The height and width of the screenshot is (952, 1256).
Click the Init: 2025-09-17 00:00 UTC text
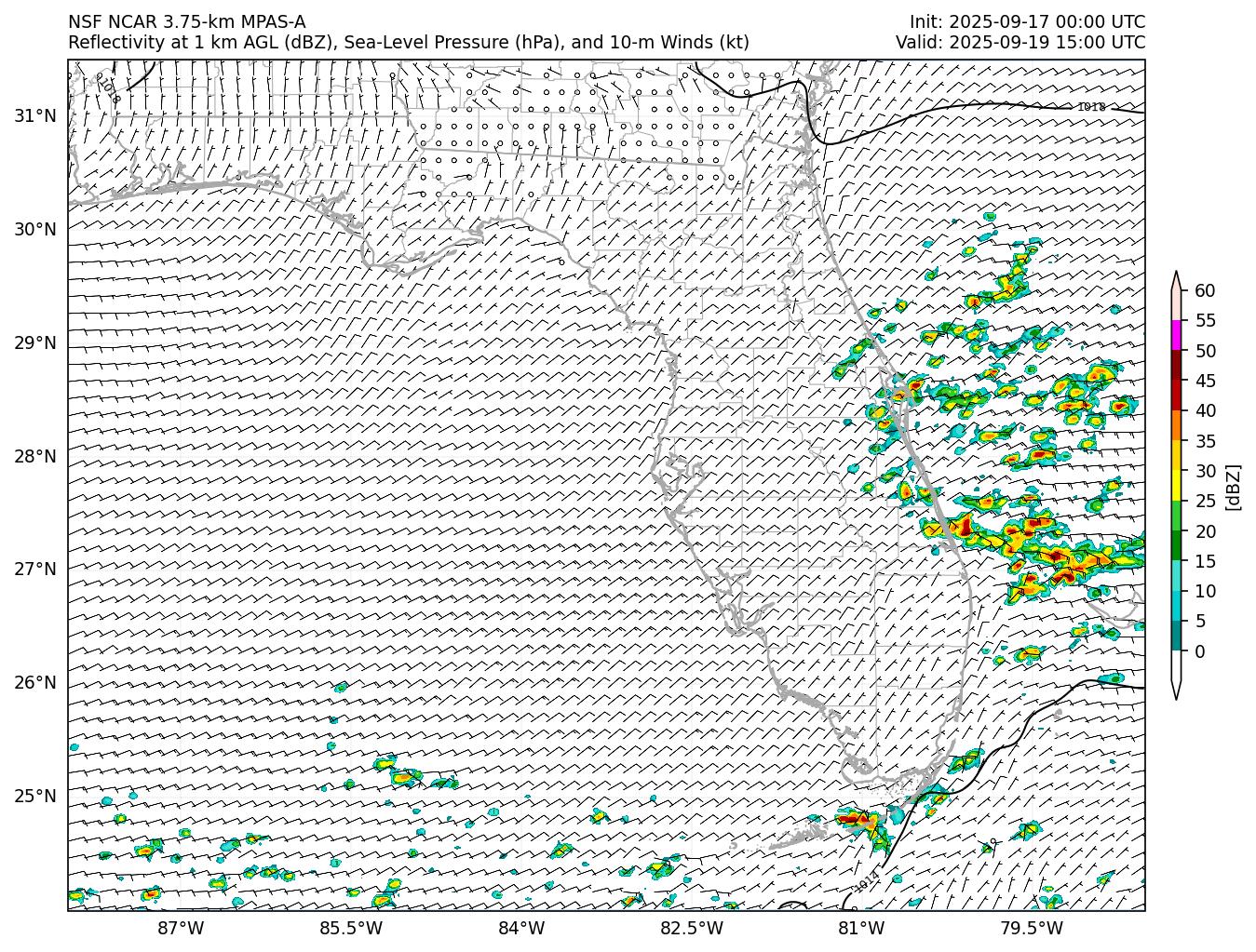[x=1027, y=22]
